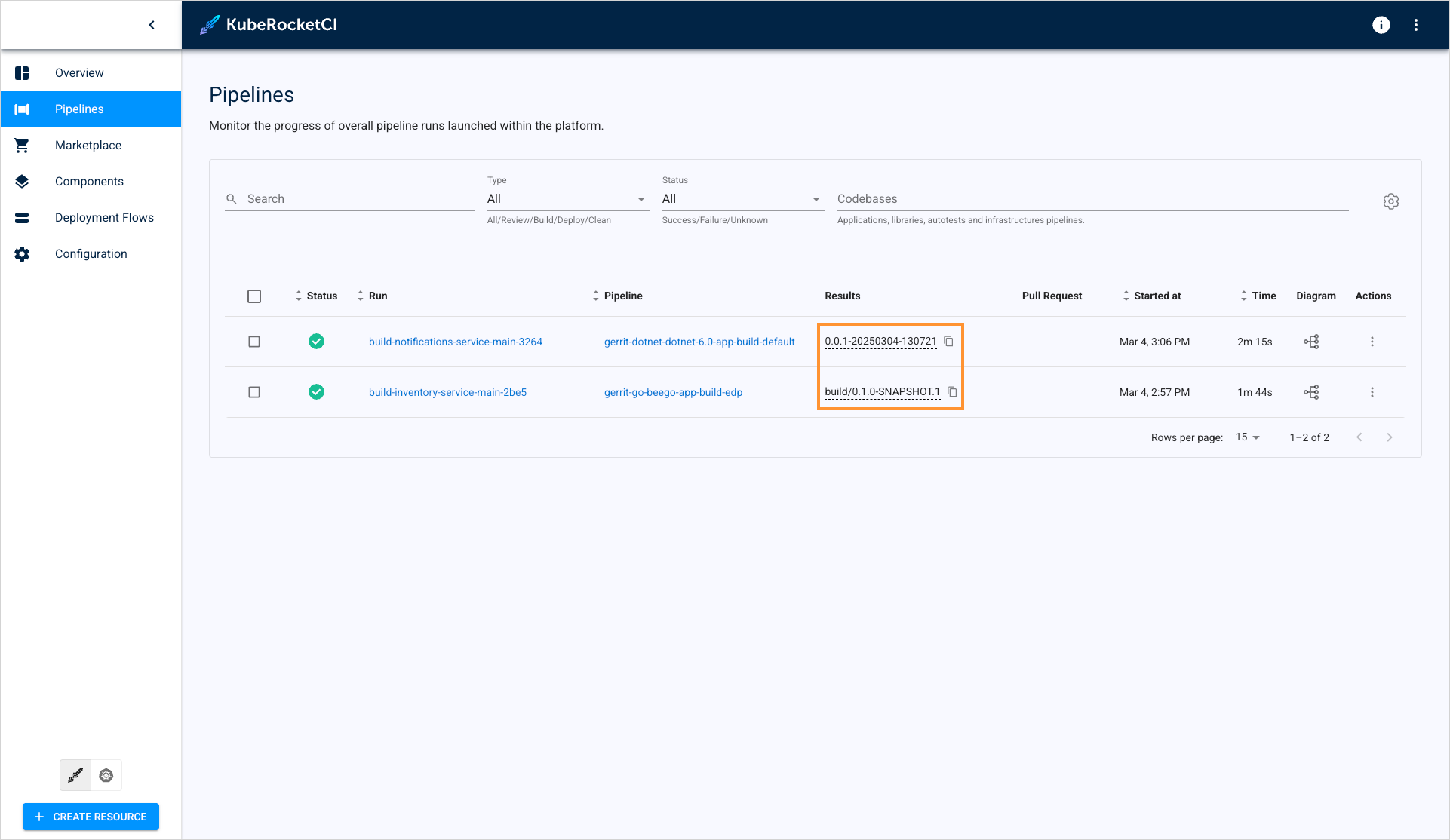Toggle the select-all checkbox in table header

coord(254,295)
